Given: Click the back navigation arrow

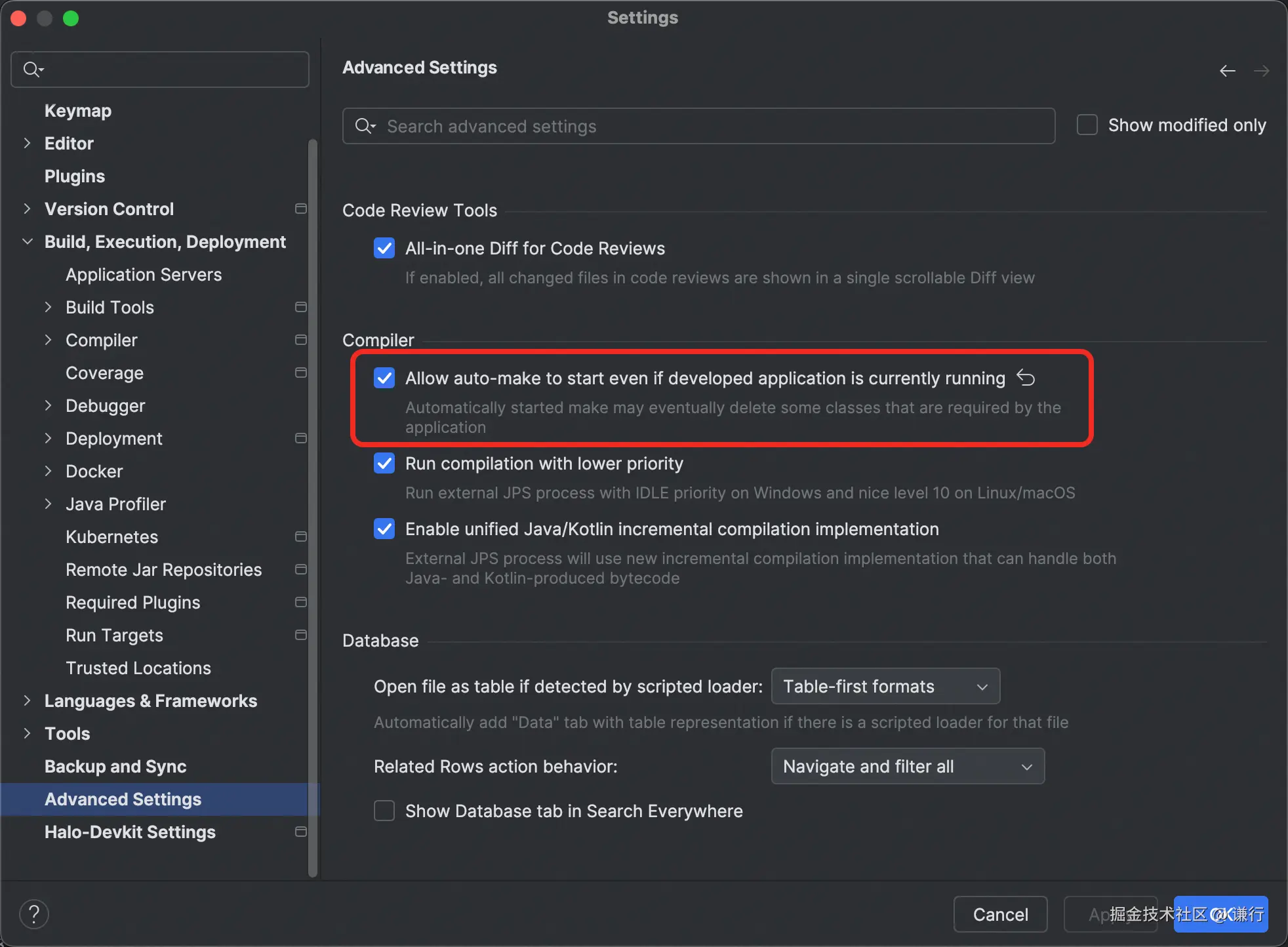Looking at the screenshot, I should coord(1227,70).
